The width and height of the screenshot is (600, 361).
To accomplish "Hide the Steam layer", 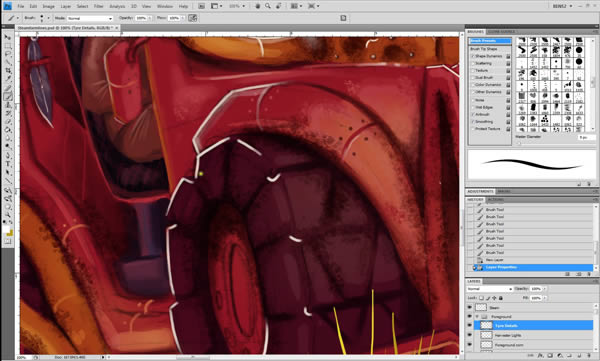I will pyautogui.click(x=470, y=307).
